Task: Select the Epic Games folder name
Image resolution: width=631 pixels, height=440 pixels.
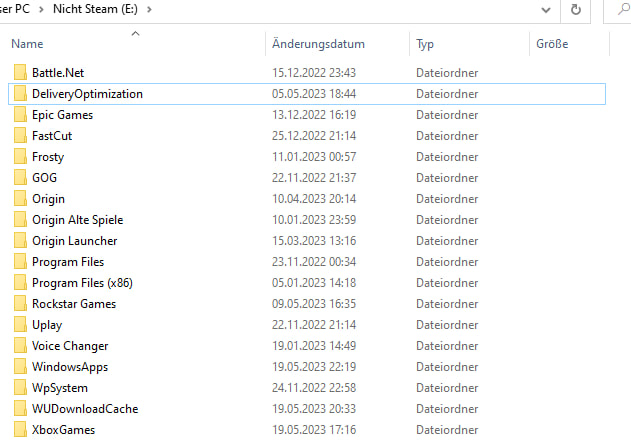Action: click(x=62, y=115)
